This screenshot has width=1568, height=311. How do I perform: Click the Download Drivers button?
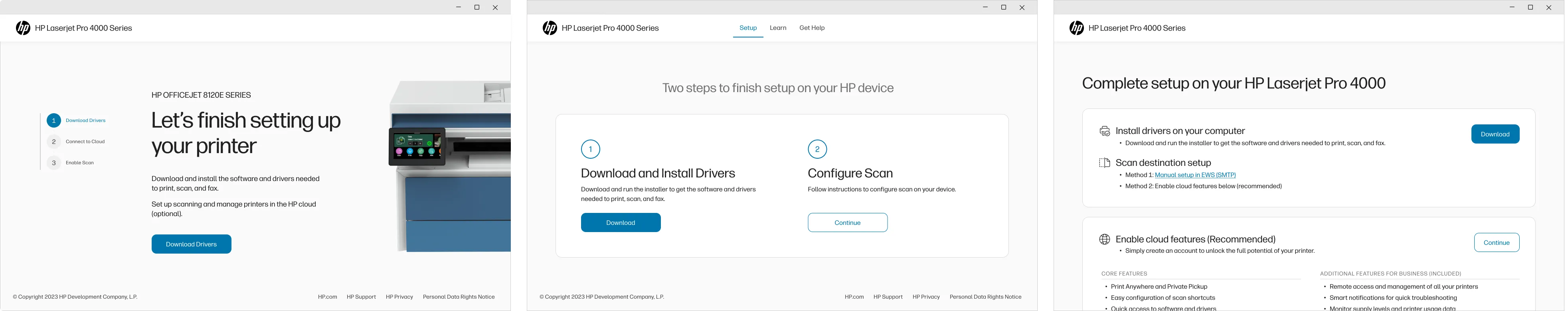pyautogui.click(x=191, y=244)
